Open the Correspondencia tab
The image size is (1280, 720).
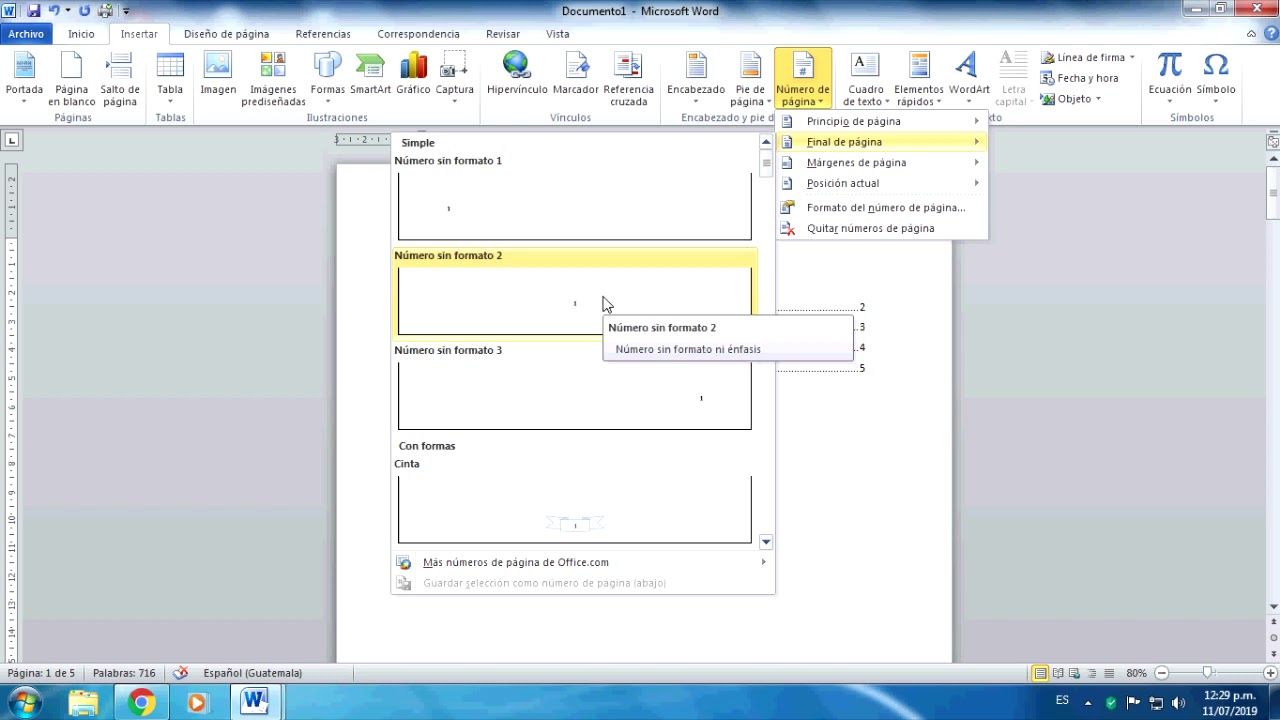click(x=418, y=34)
